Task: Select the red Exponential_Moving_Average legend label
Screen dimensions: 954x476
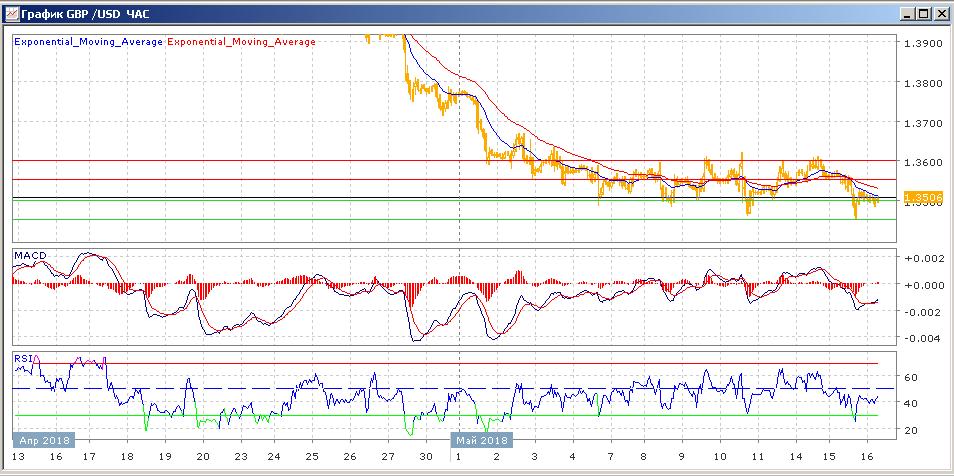Action: 240,42
